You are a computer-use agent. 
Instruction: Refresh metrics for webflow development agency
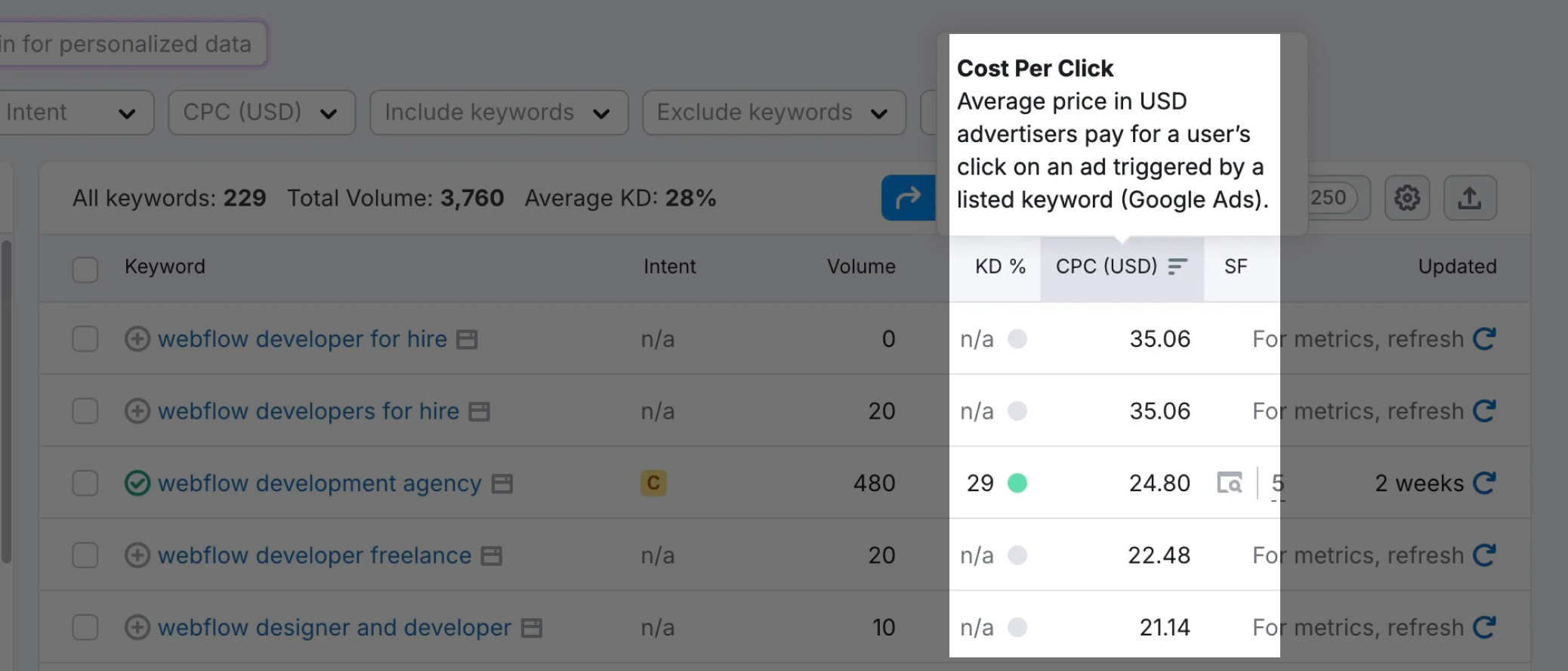(x=1484, y=483)
